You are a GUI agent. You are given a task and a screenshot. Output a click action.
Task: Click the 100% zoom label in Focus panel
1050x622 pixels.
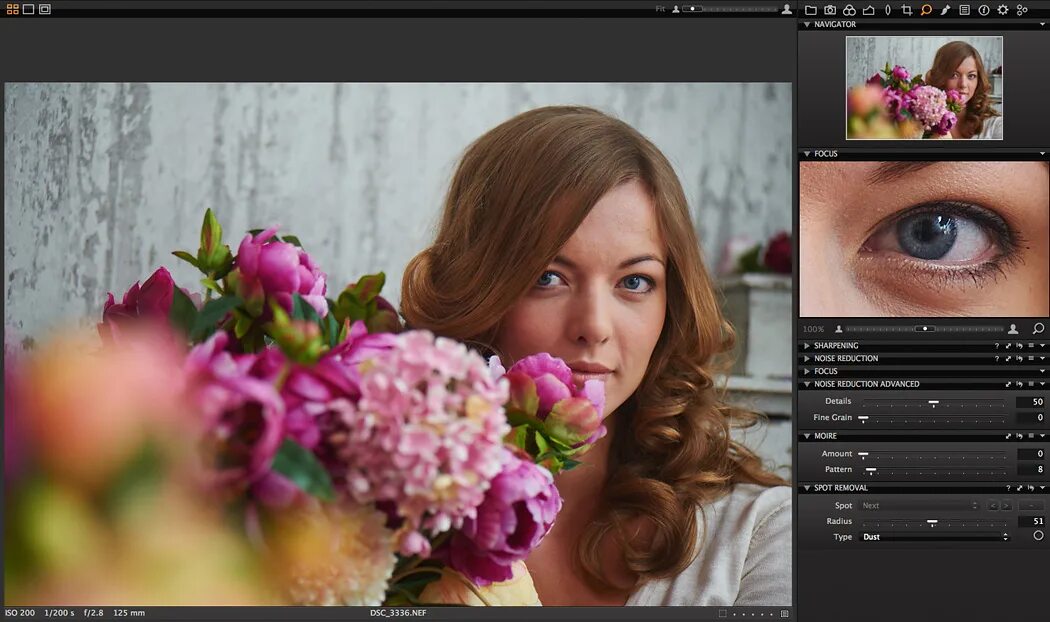pos(813,329)
